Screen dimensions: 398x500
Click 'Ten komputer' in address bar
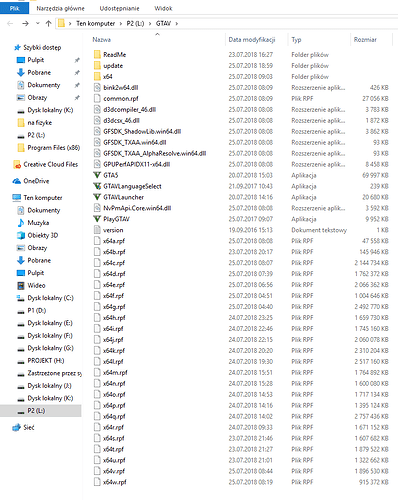(x=95, y=23)
